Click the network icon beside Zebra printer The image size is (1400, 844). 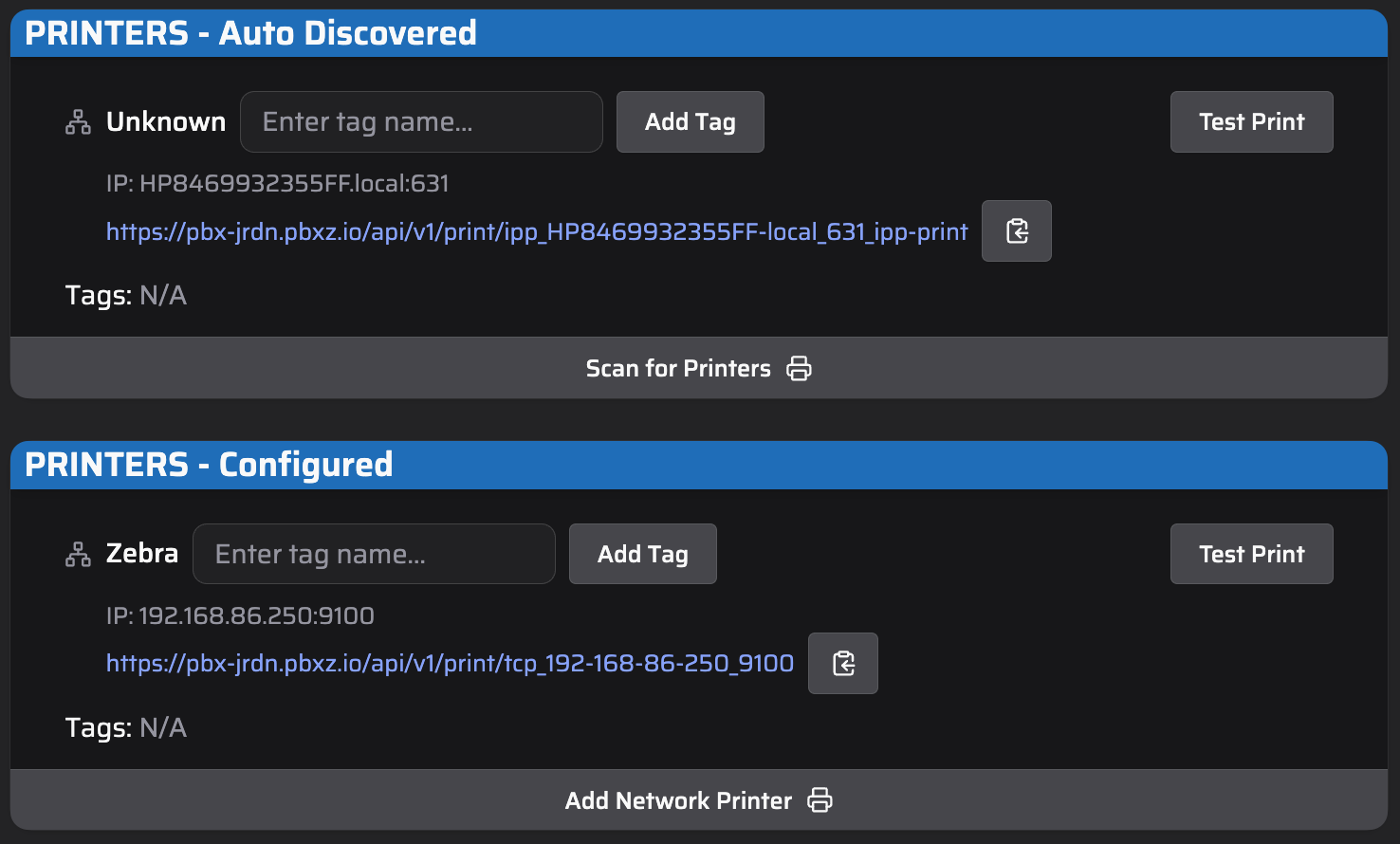click(77, 554)
